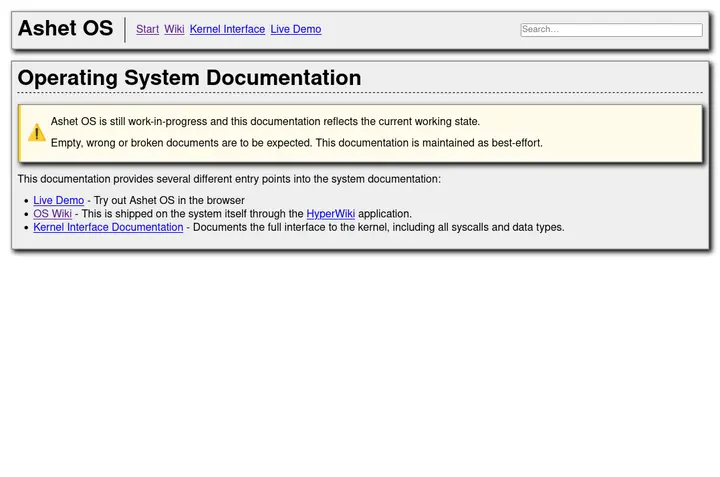Click the yellow warning triangle icon
720x477 pixels.
[37, 133]
